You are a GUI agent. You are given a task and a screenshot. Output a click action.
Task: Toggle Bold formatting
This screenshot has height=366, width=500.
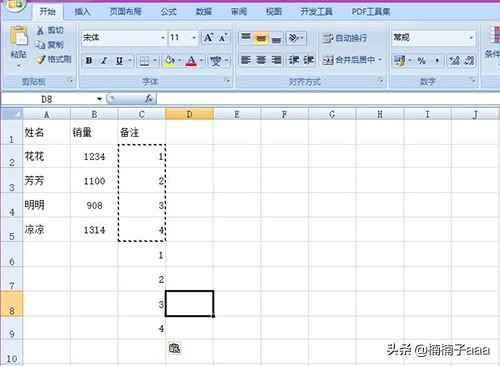pyautogui.click(x=89, y=61)
